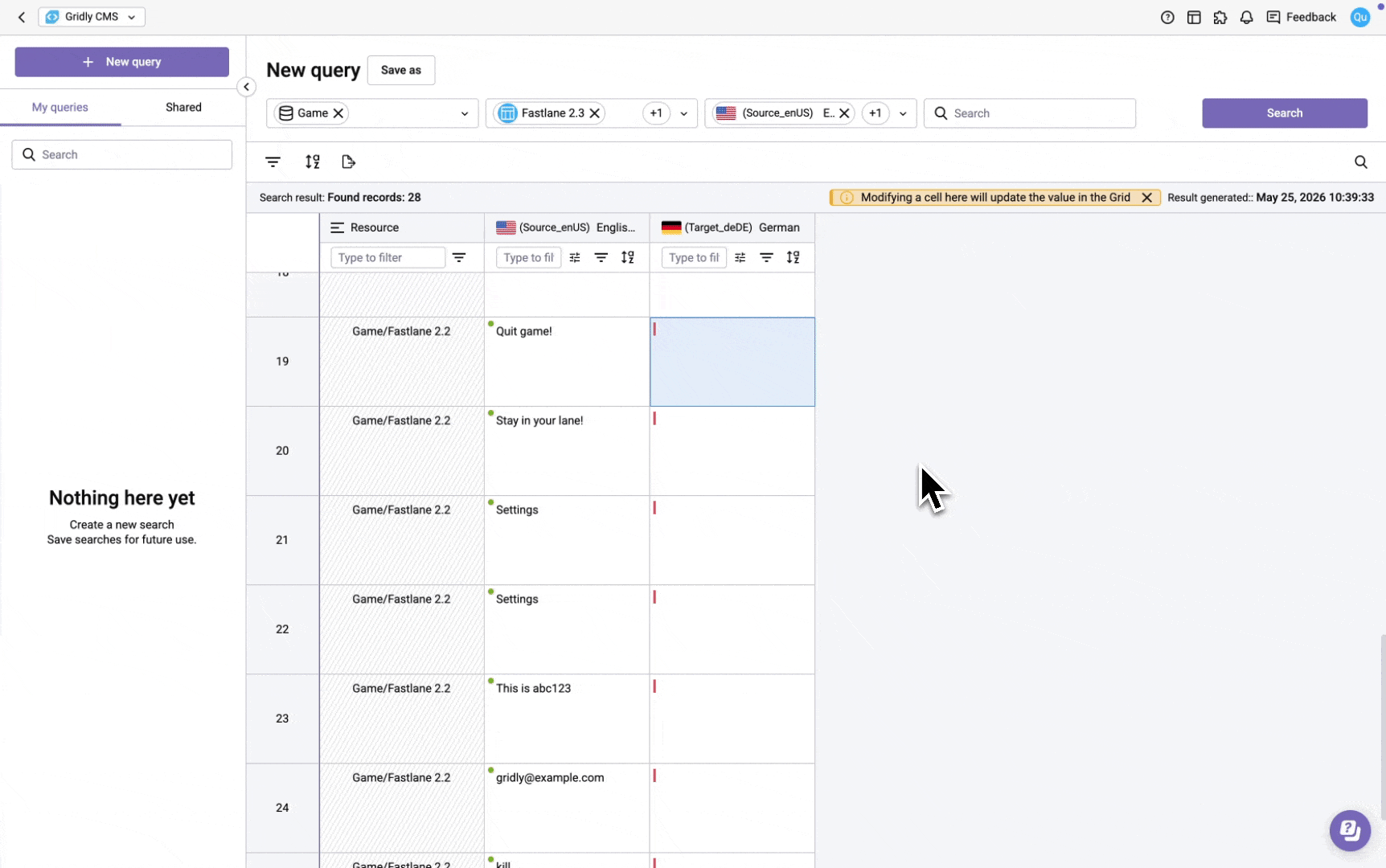1386x868 pixels.
Task: Dismiss the cell modification warning banner
Action: 1147,198
